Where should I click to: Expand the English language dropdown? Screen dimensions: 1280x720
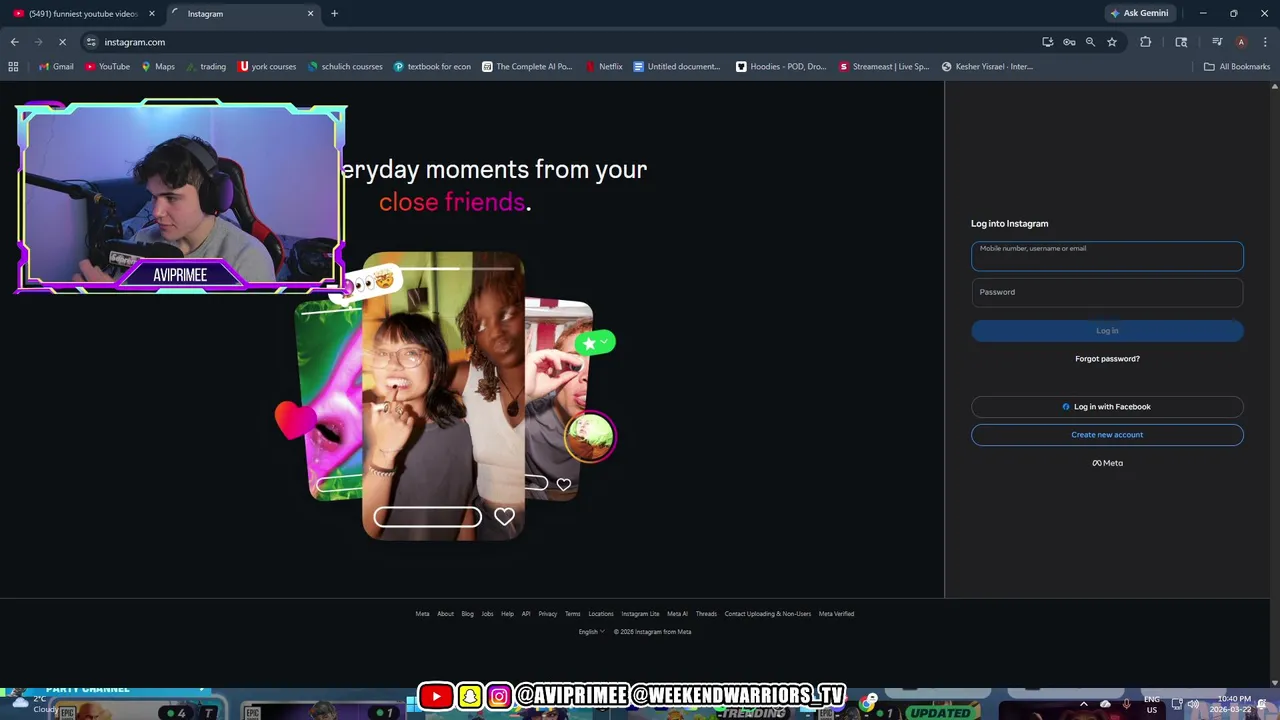coord(591,632)
